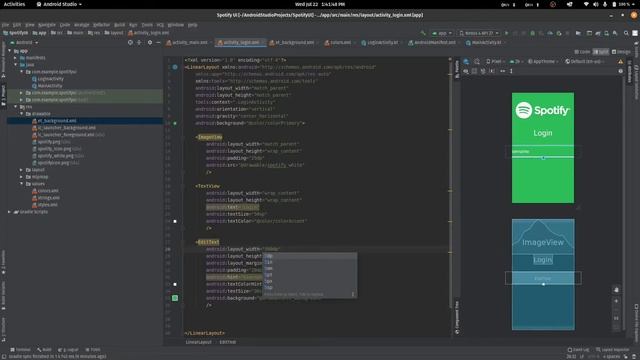Open the Logcat tool window button
This screenshot has width=640, height=360.
68,350
